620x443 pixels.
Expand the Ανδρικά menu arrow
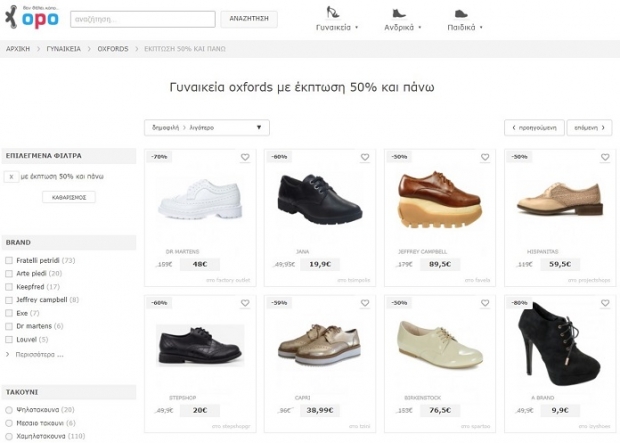tap(420, 28)
